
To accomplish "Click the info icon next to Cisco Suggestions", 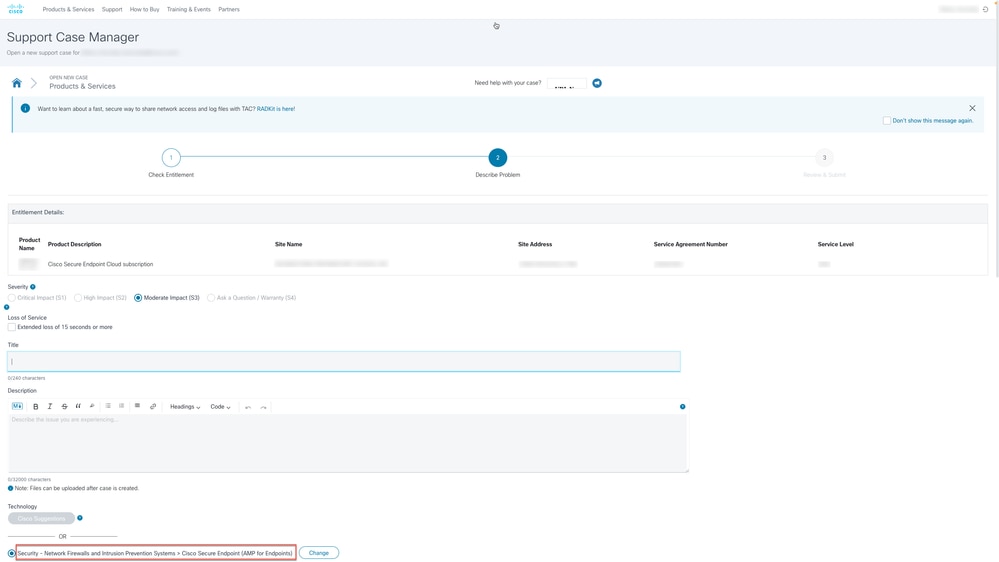I will click(x=80, y=518).
